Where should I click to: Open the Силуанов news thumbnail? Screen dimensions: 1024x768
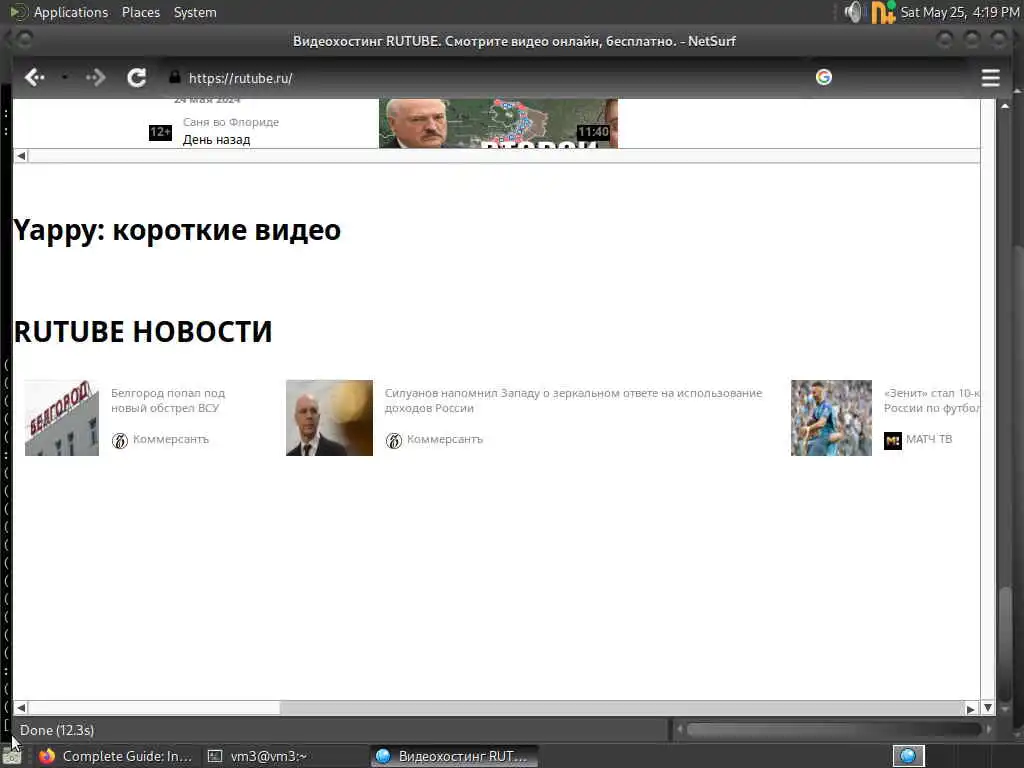point(329,418)
